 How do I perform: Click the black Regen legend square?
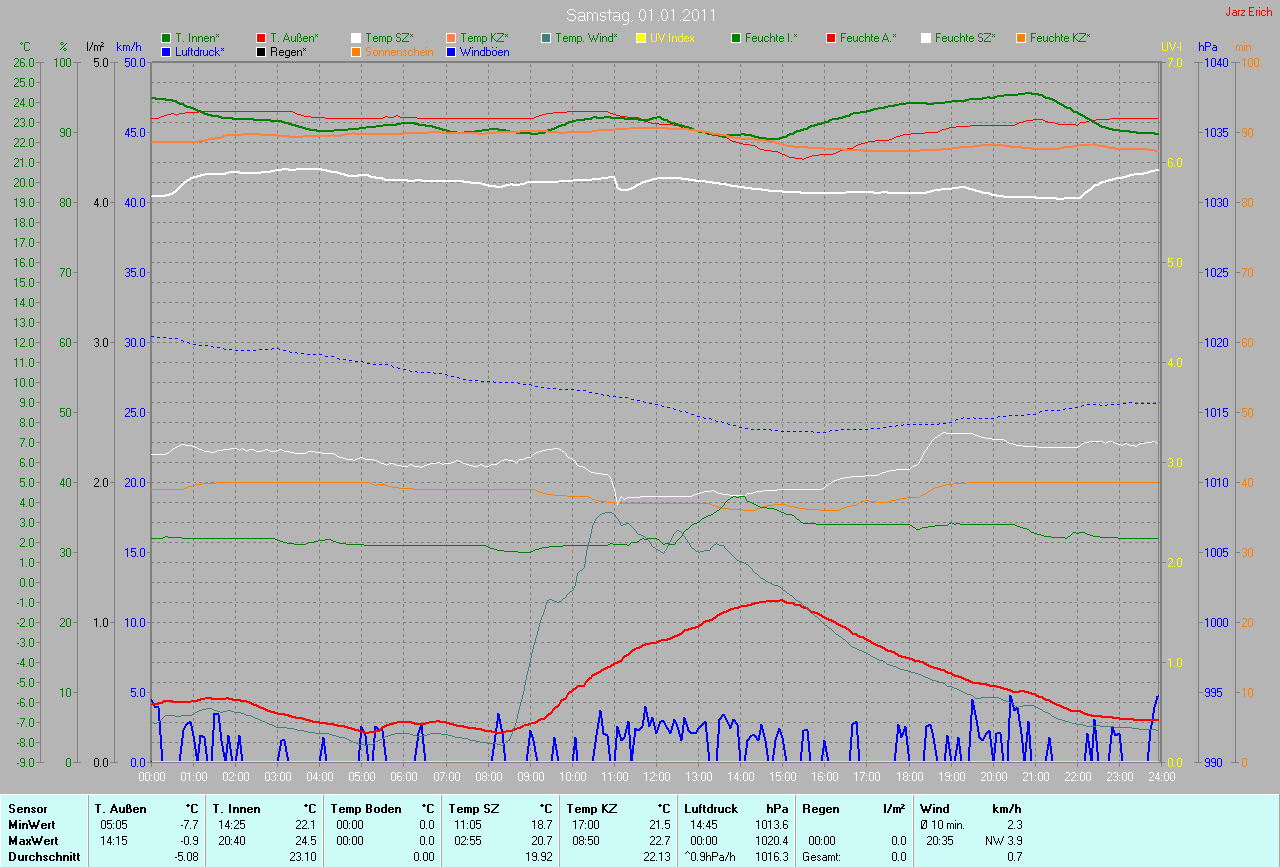point(262,51)
